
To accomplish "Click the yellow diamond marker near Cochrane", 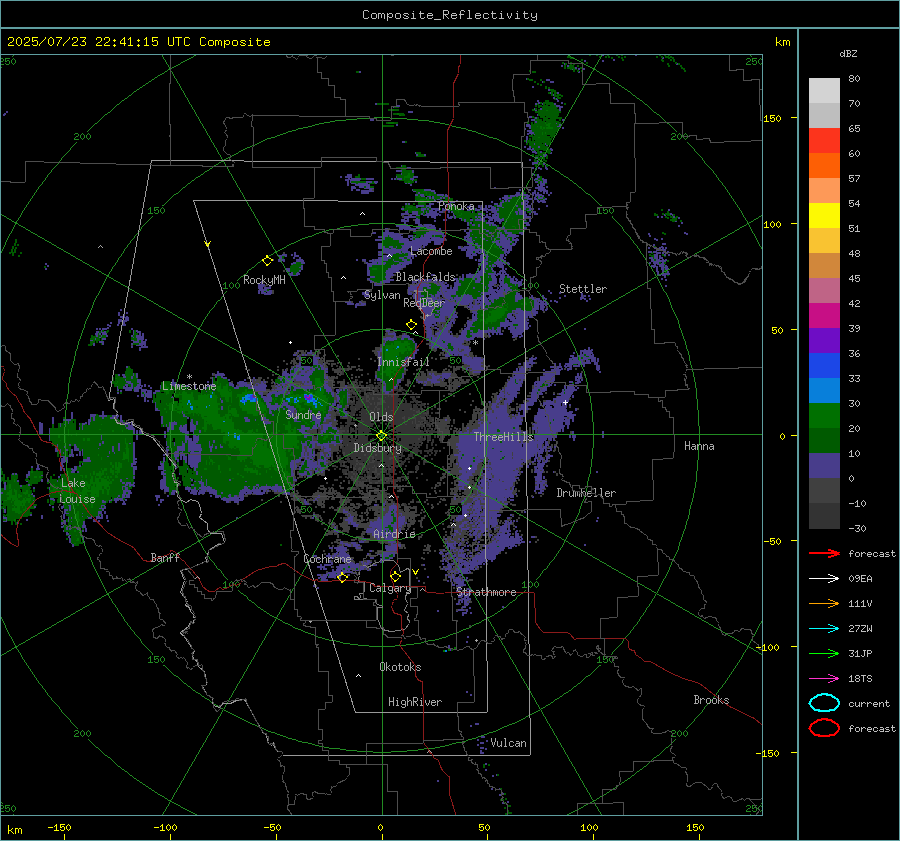I will (x=343, y=578).
